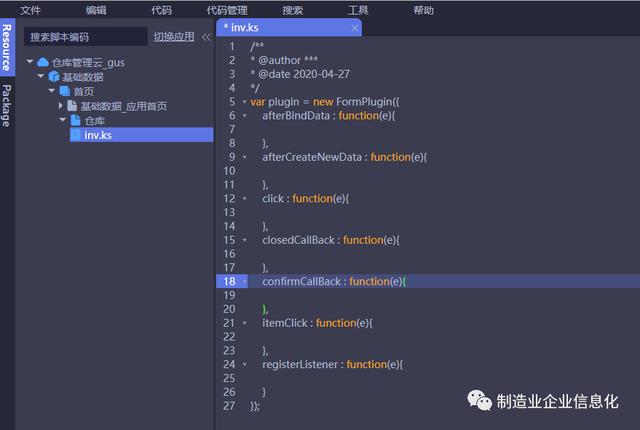The height and width of the screenshot is (430, 640).
Task: Select the 首页 tree item
Action: [84, 91]
